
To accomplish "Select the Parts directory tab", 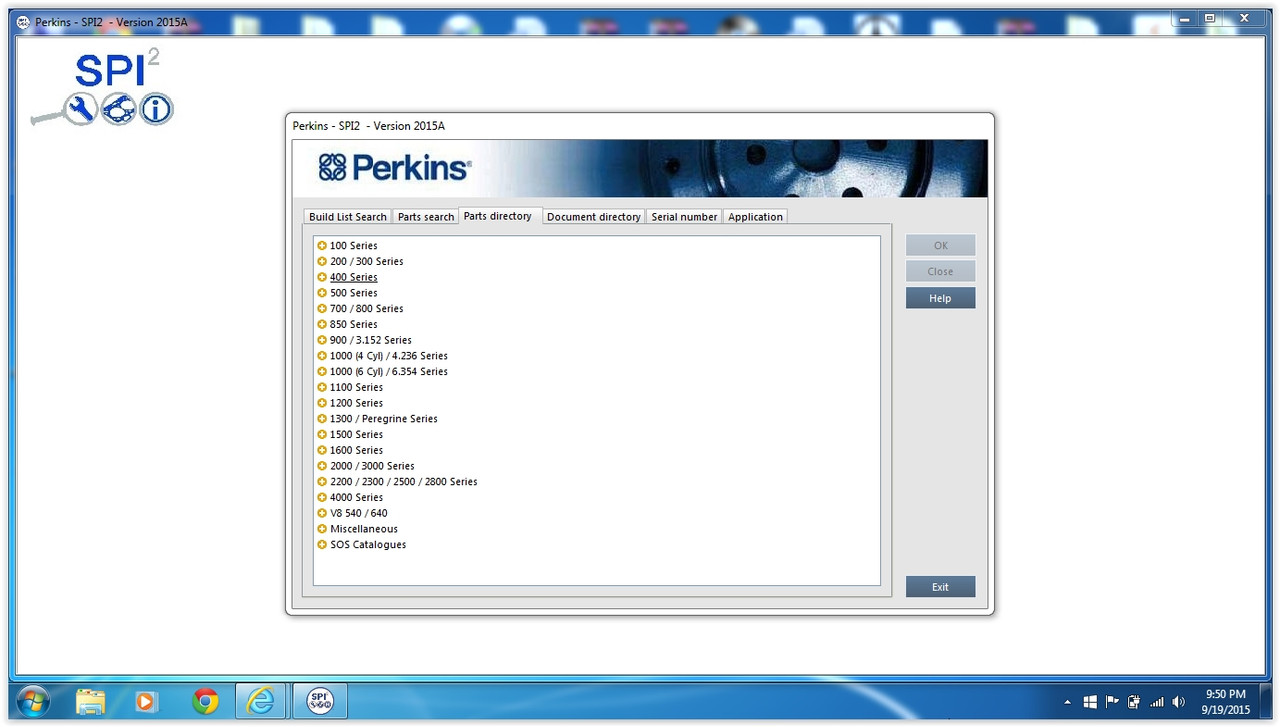I will click(x=498, y=216).
